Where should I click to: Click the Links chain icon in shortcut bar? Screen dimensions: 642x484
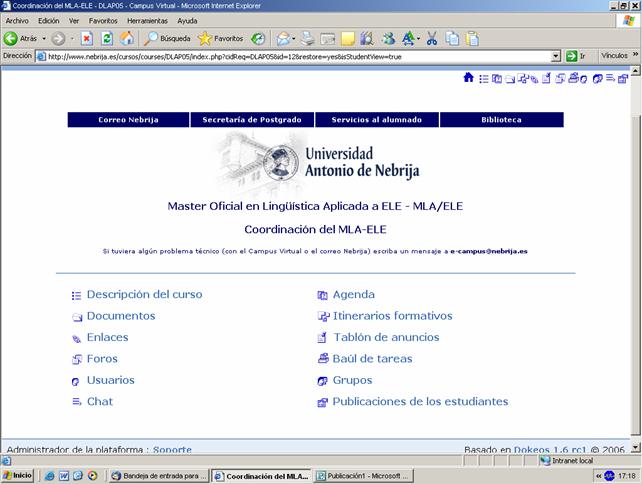pos(534,80)
